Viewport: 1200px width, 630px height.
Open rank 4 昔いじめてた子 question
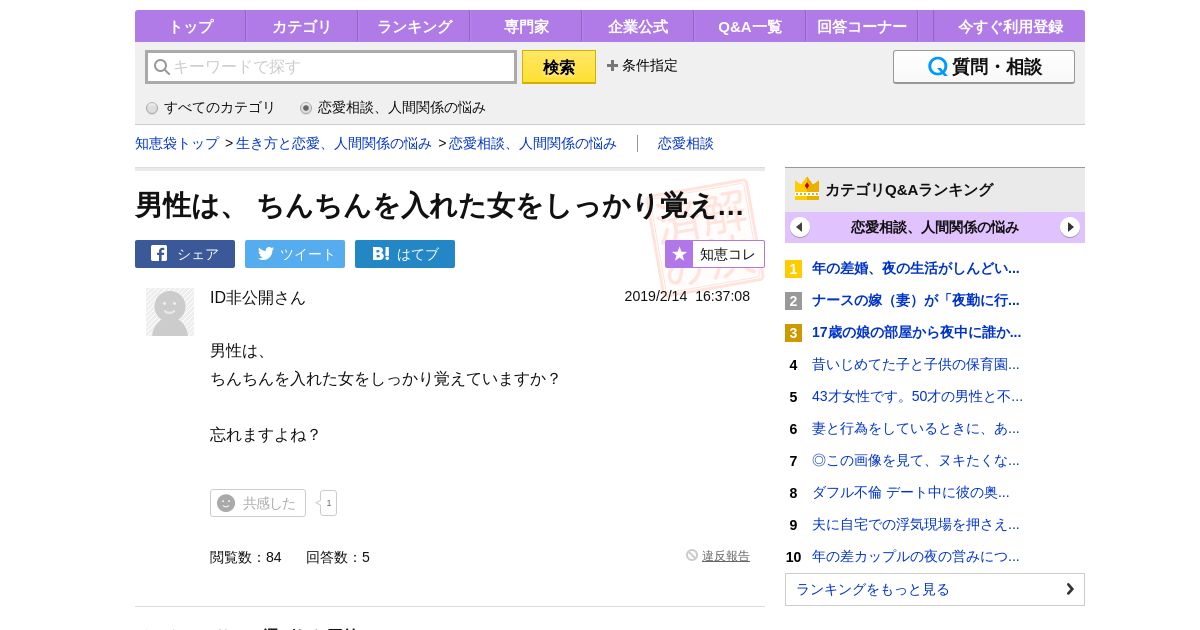click(x=916, y=364)
